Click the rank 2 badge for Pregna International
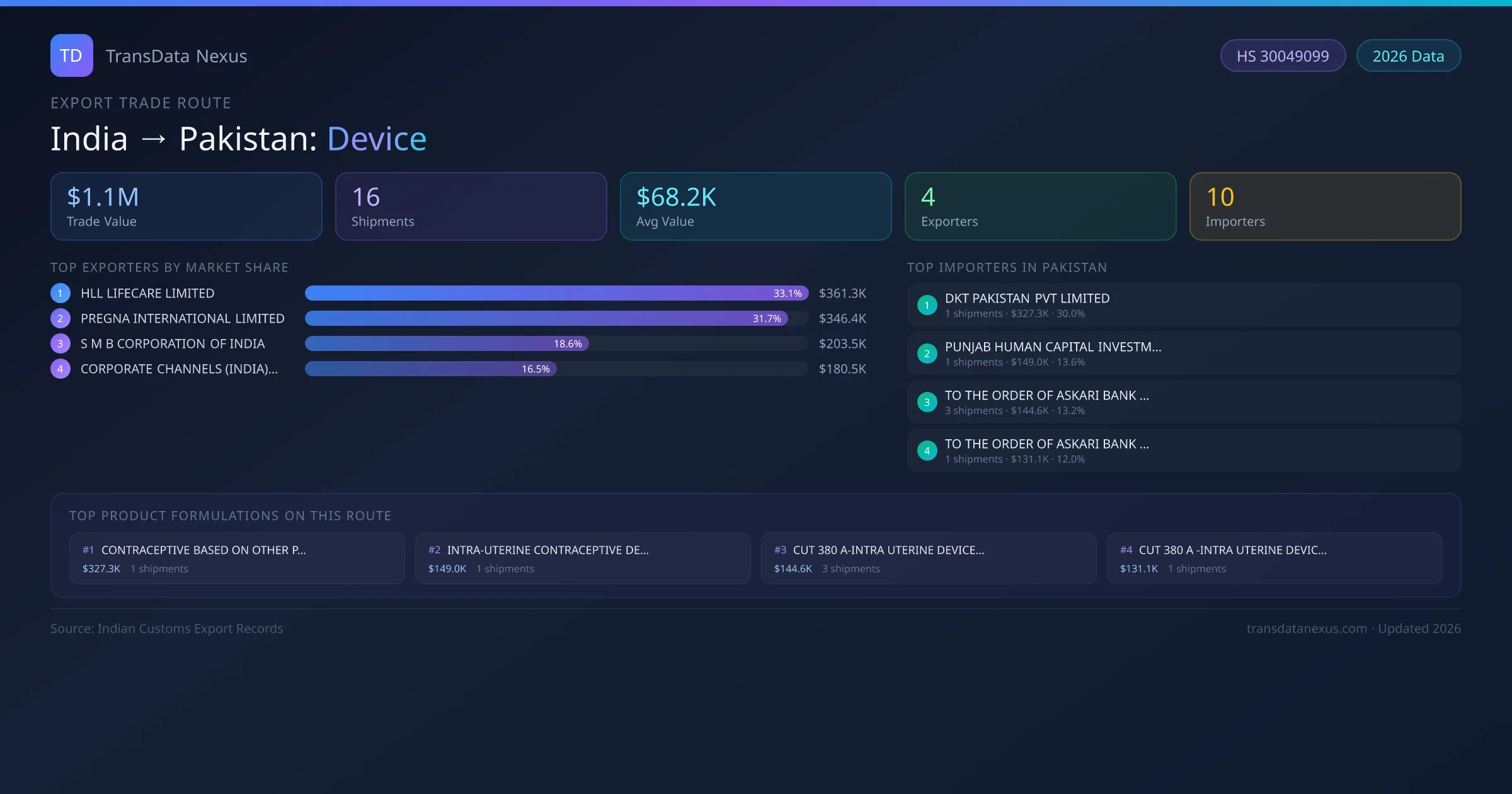The width and height of the screenshot is (1512, 794). [x=60, y=318]
